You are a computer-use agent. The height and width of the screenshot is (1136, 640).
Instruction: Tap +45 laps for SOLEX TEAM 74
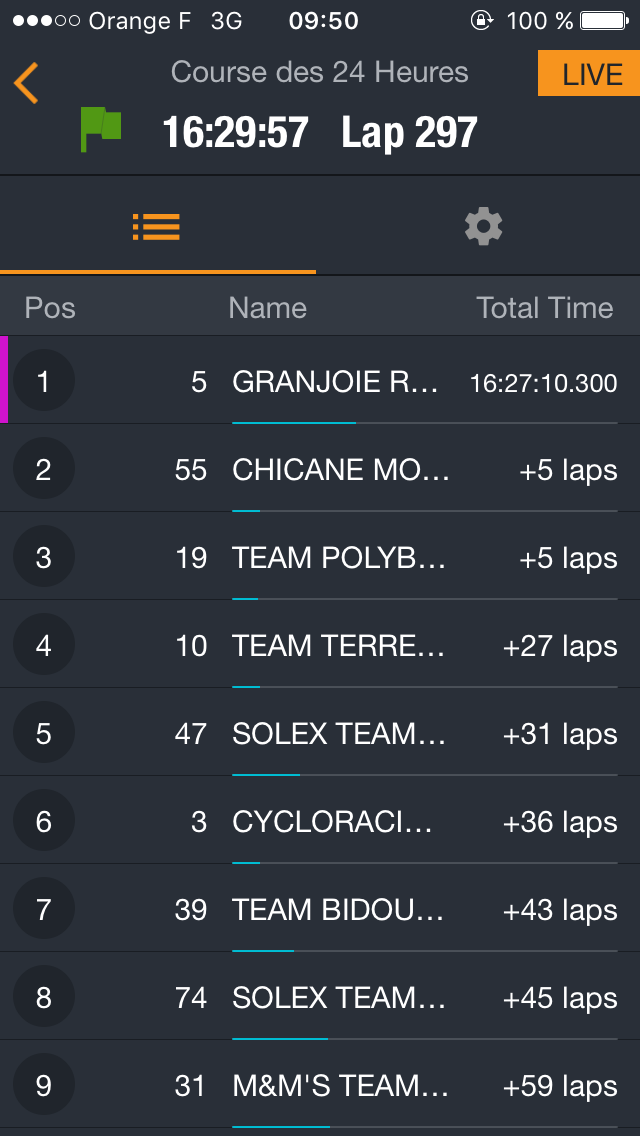pos(560,997)
